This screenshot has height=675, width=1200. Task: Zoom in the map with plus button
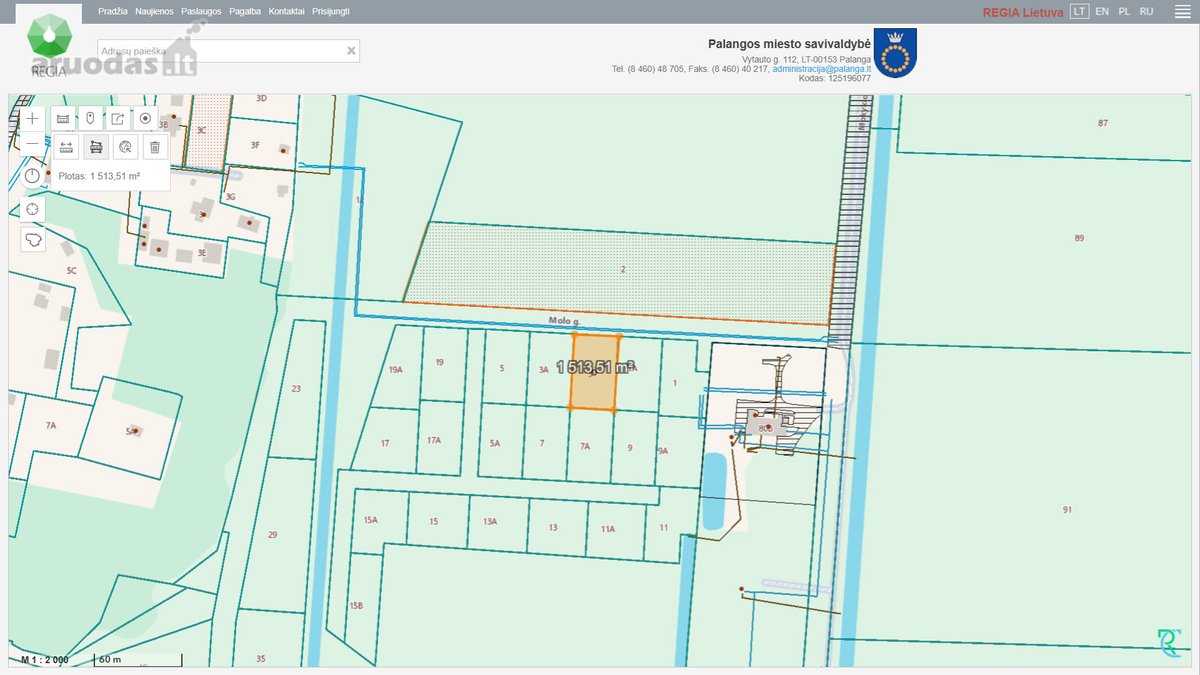33,118
